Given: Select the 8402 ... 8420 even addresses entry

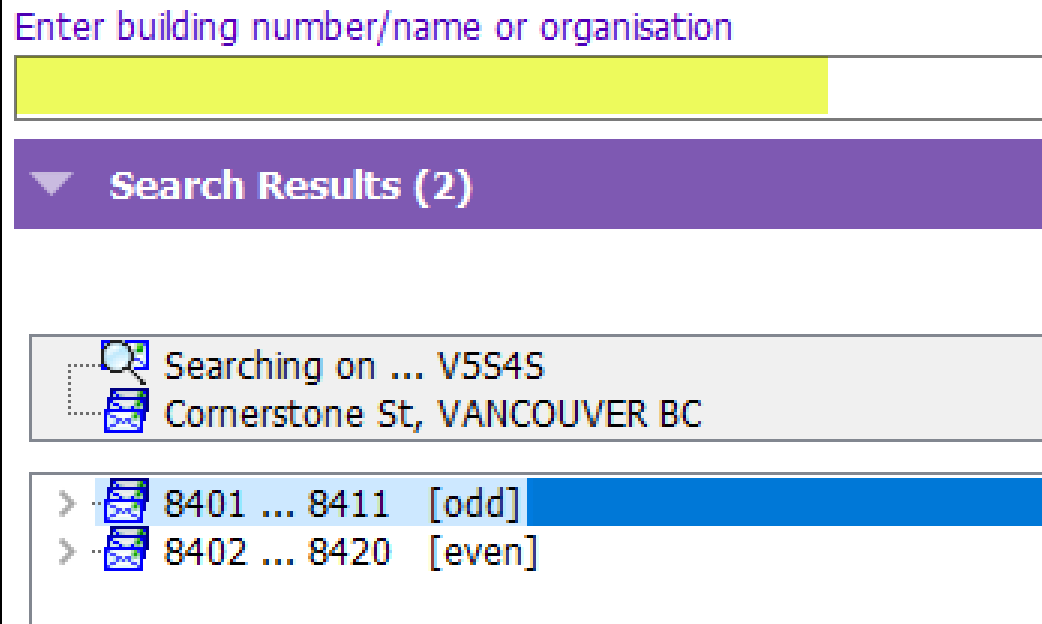Looking at the screenshot, I should click(x=350, y=552).
